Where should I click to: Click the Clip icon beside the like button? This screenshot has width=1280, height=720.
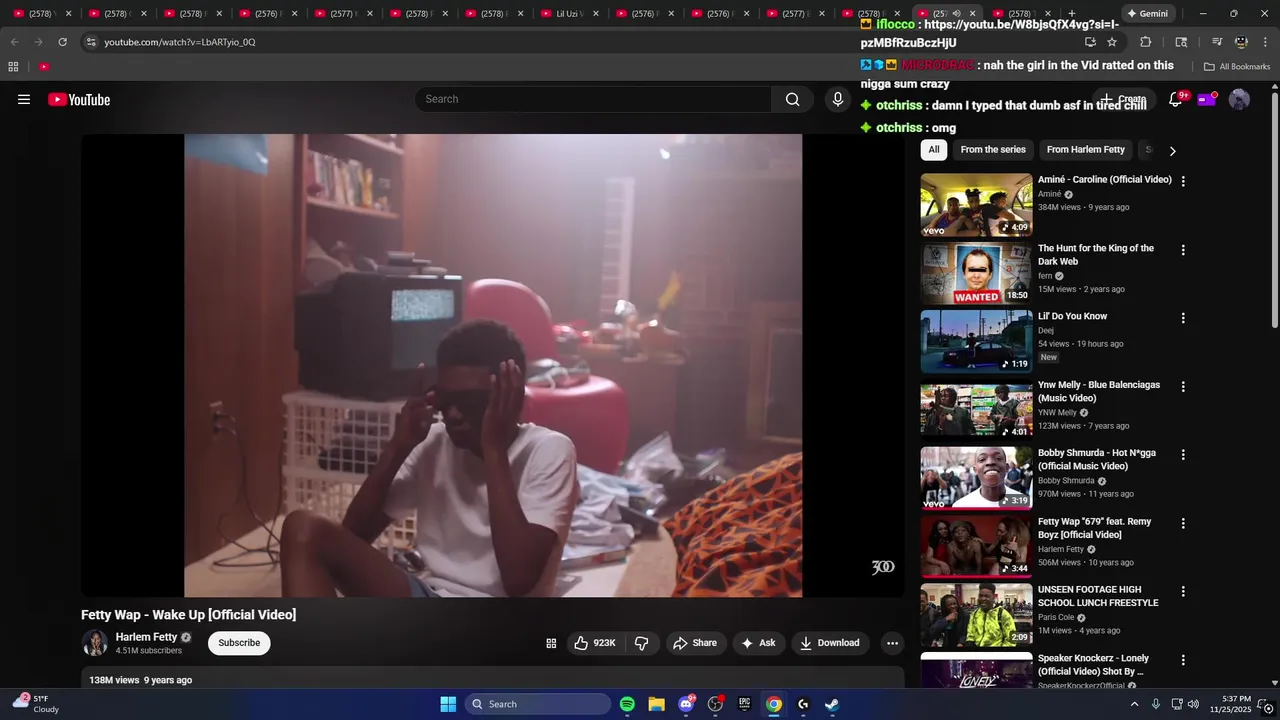point(551,643)
